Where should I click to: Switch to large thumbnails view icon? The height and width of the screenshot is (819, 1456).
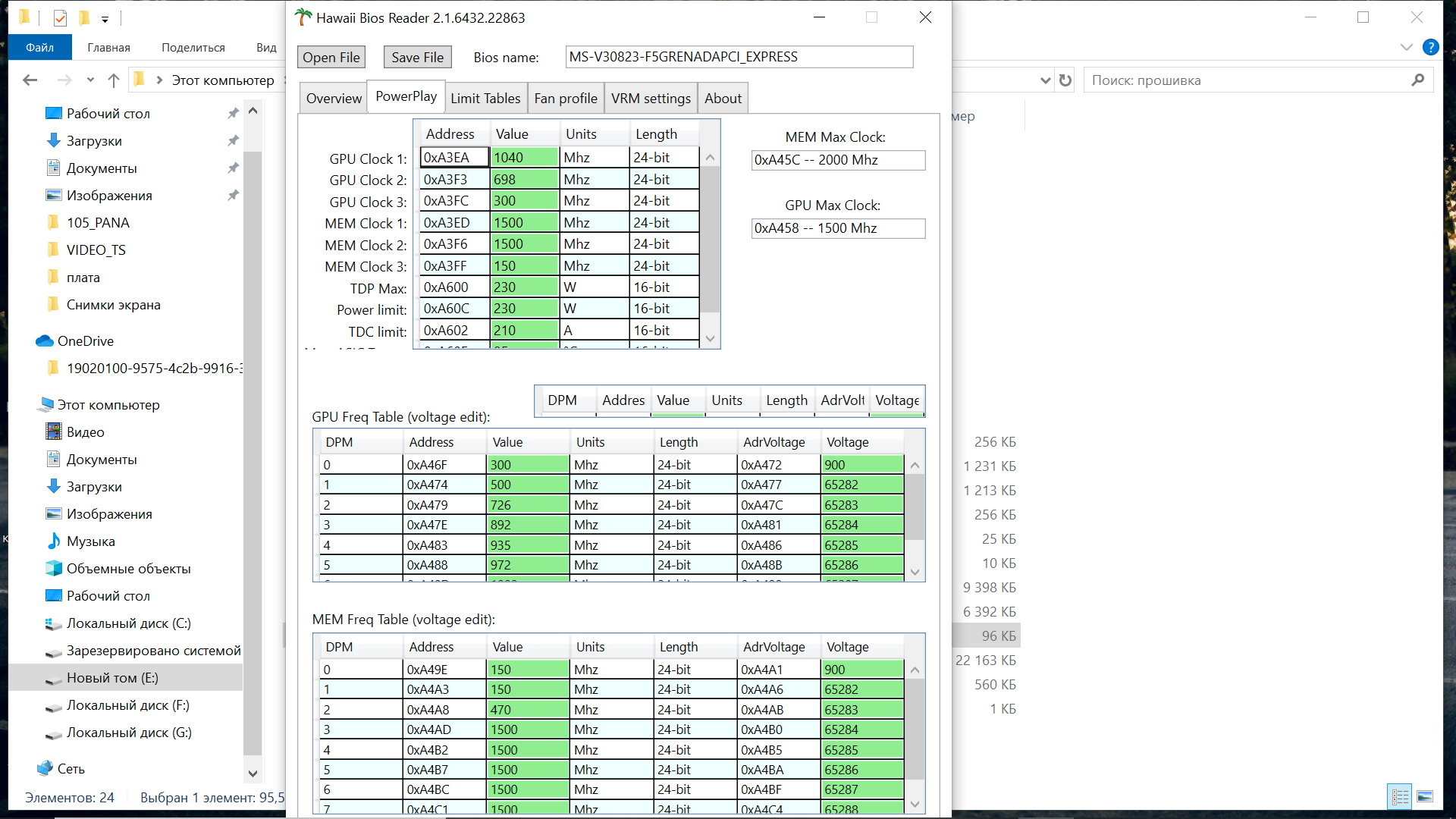pyautogui.click(x=1425, y=796)
